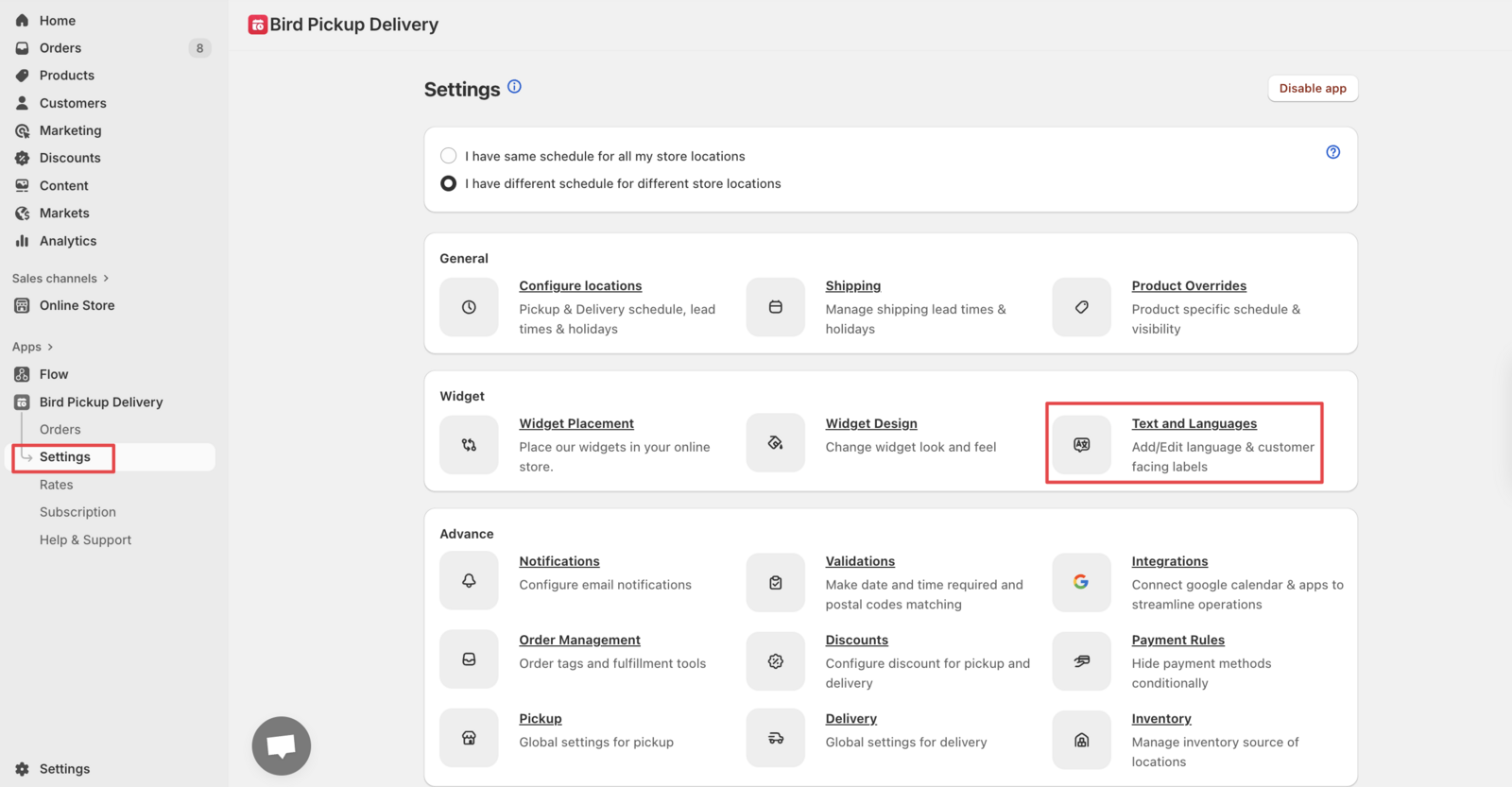The image size is (1512, 787).
Task: Open the Widget Design link
Action: tap(871, 423)
